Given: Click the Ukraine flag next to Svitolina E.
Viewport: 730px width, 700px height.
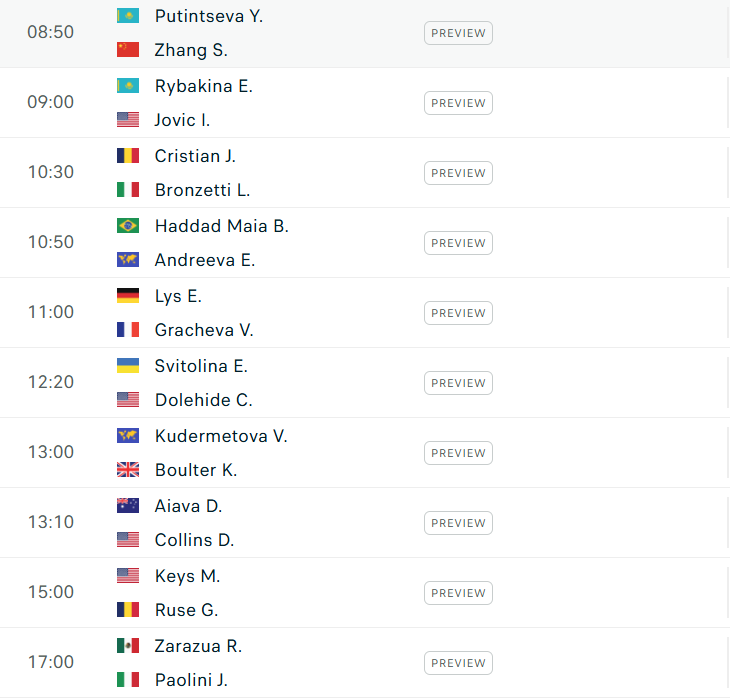Looking at the screenshot, I should (128, 366).
